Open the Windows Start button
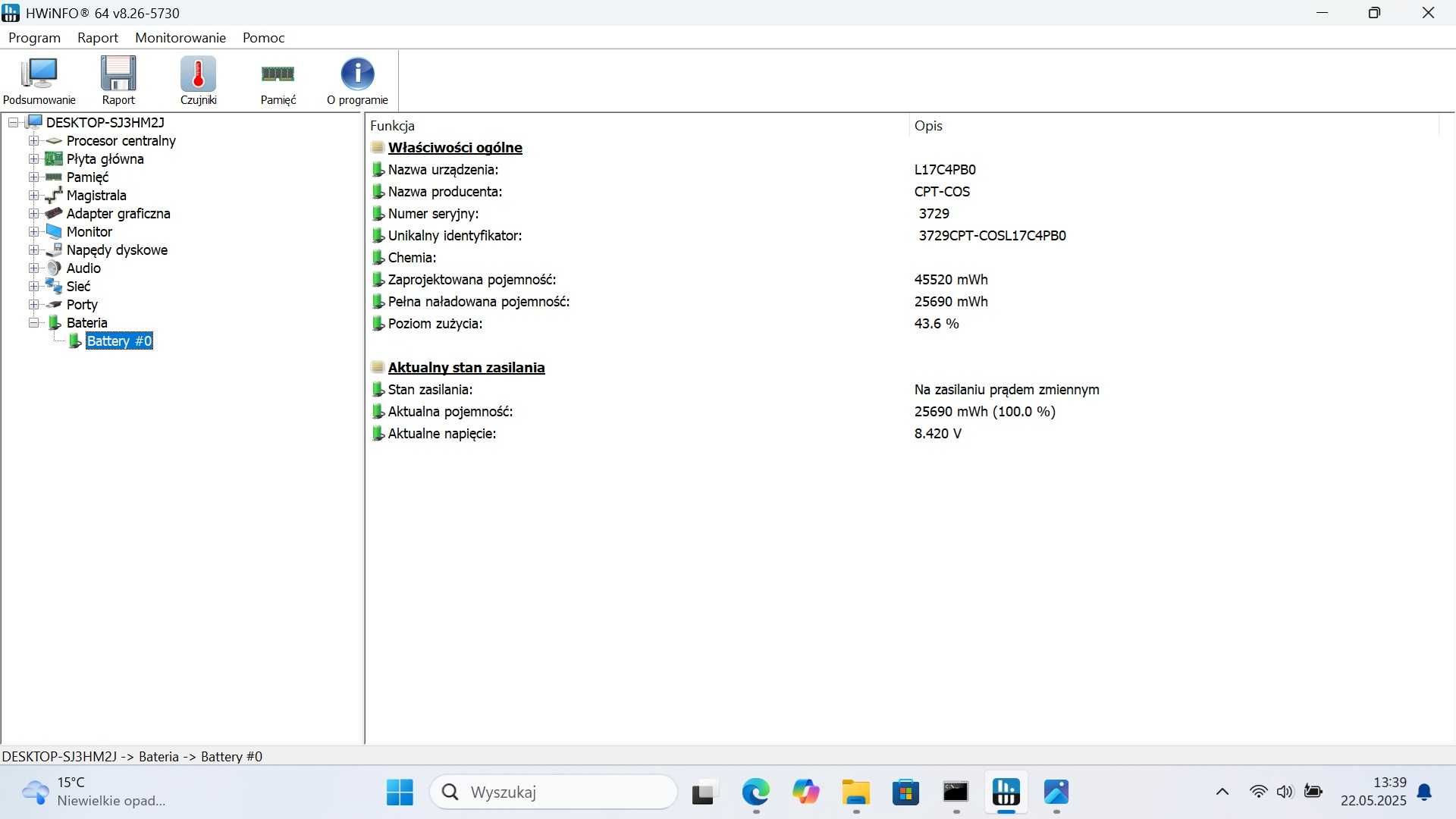This screenshot has height=819, width=1456. [400, 792]
